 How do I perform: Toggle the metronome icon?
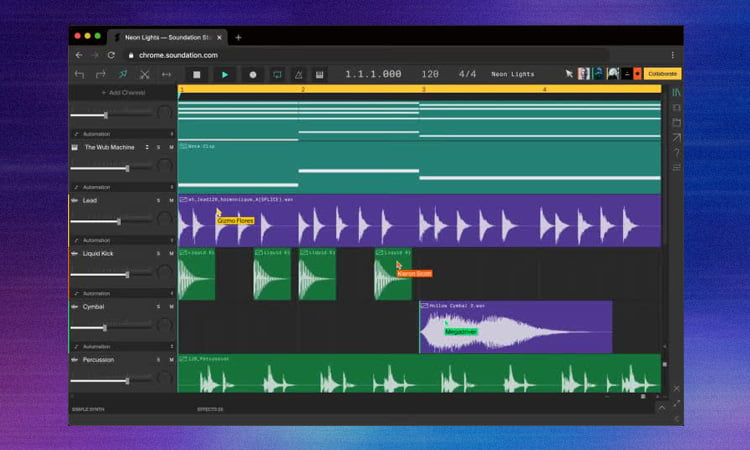point(298,74)
